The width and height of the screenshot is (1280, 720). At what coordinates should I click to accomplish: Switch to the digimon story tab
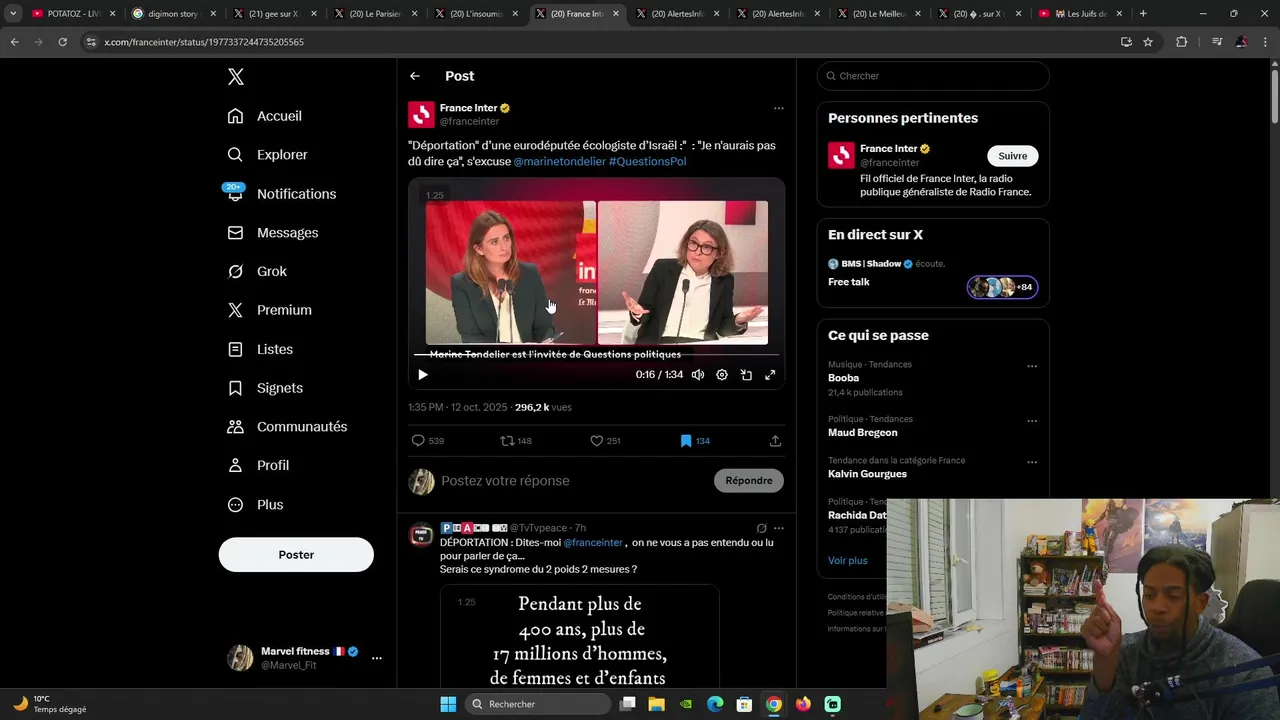(173, 14)
